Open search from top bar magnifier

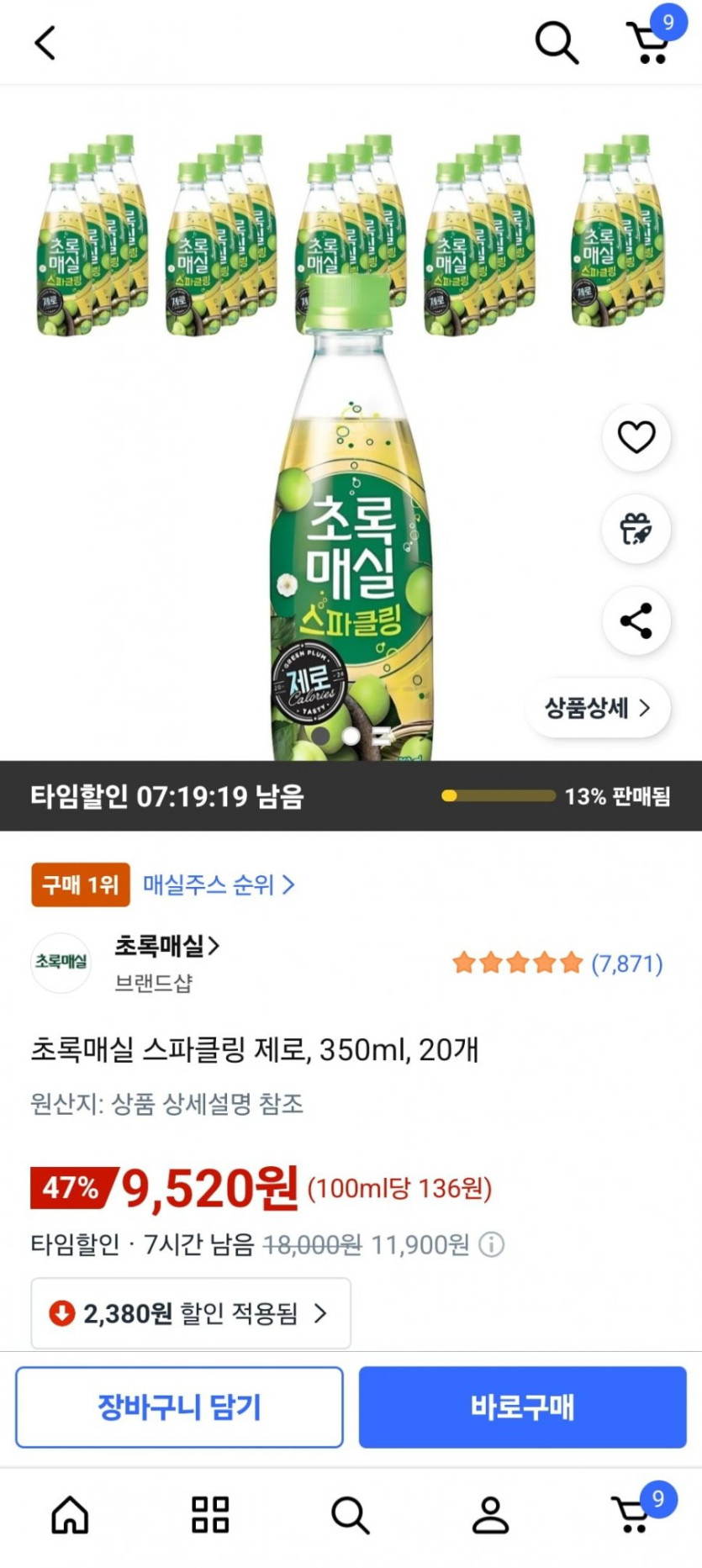coord(557,43)
